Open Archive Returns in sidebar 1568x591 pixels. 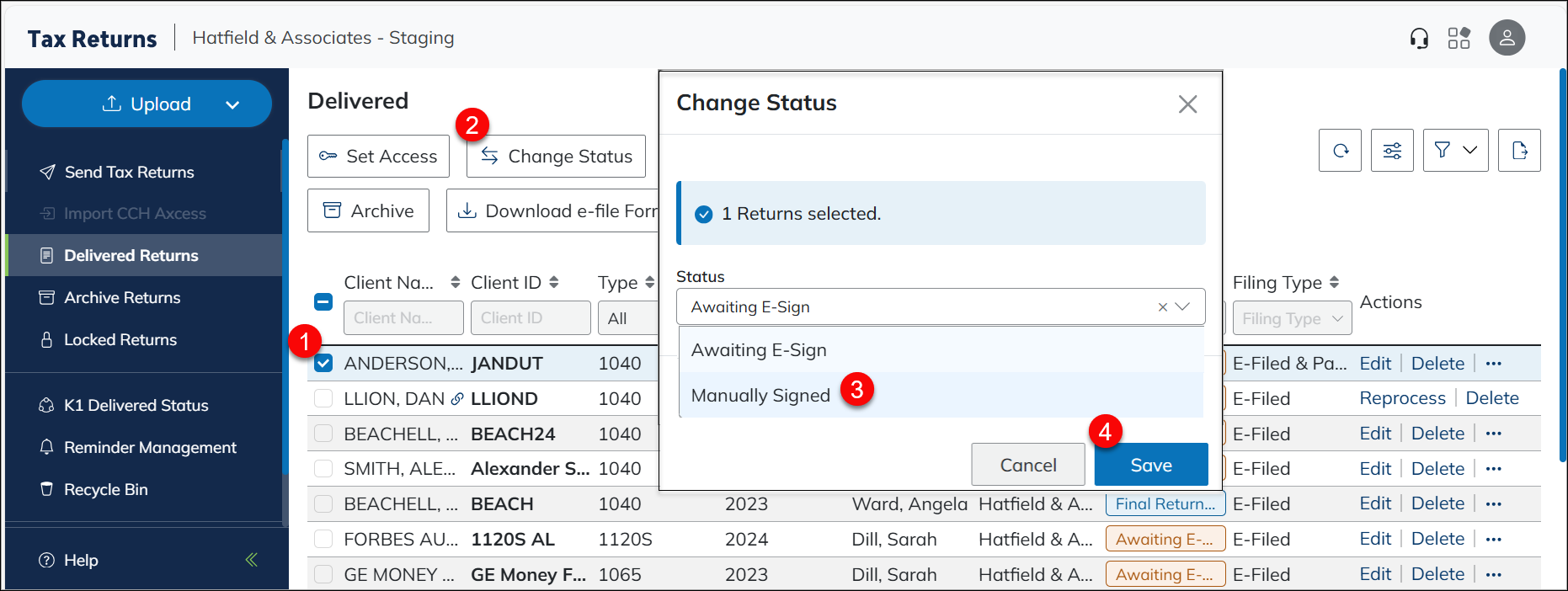[x=122, y=297]
